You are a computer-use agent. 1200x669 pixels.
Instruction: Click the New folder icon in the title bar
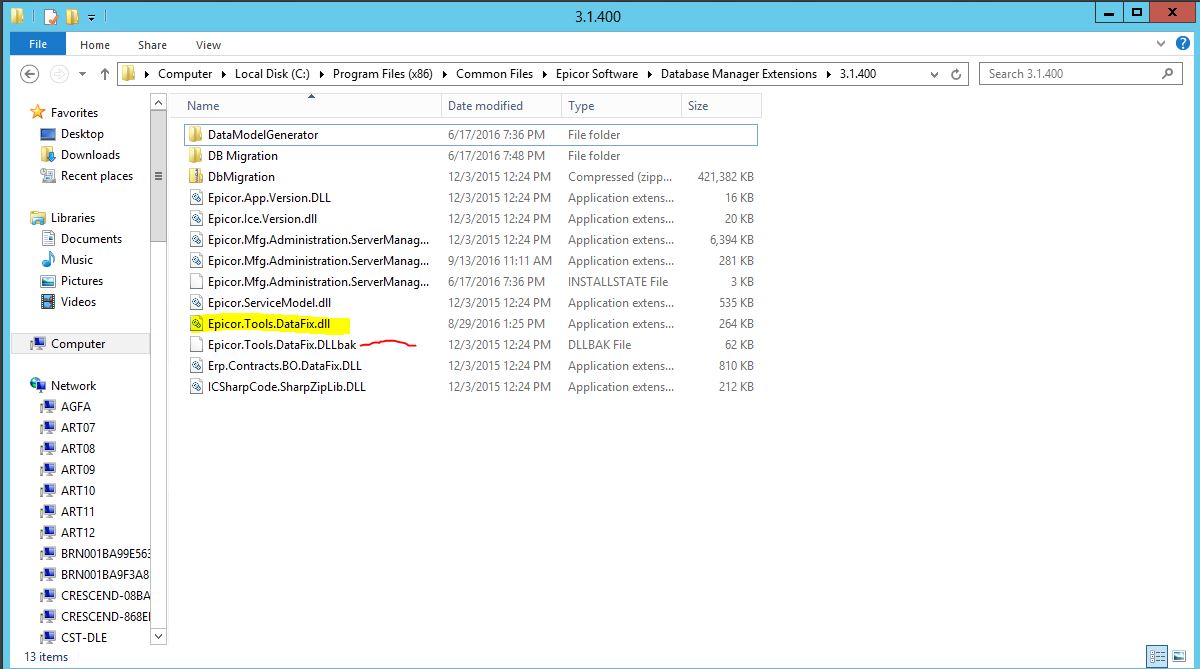click(72, 16)
